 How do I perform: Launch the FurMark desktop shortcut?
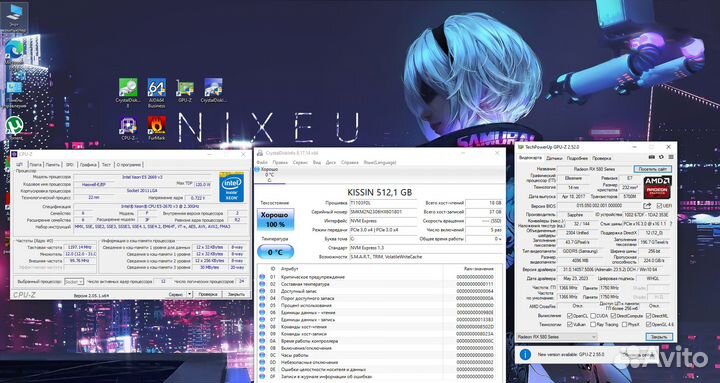[157, 125]
